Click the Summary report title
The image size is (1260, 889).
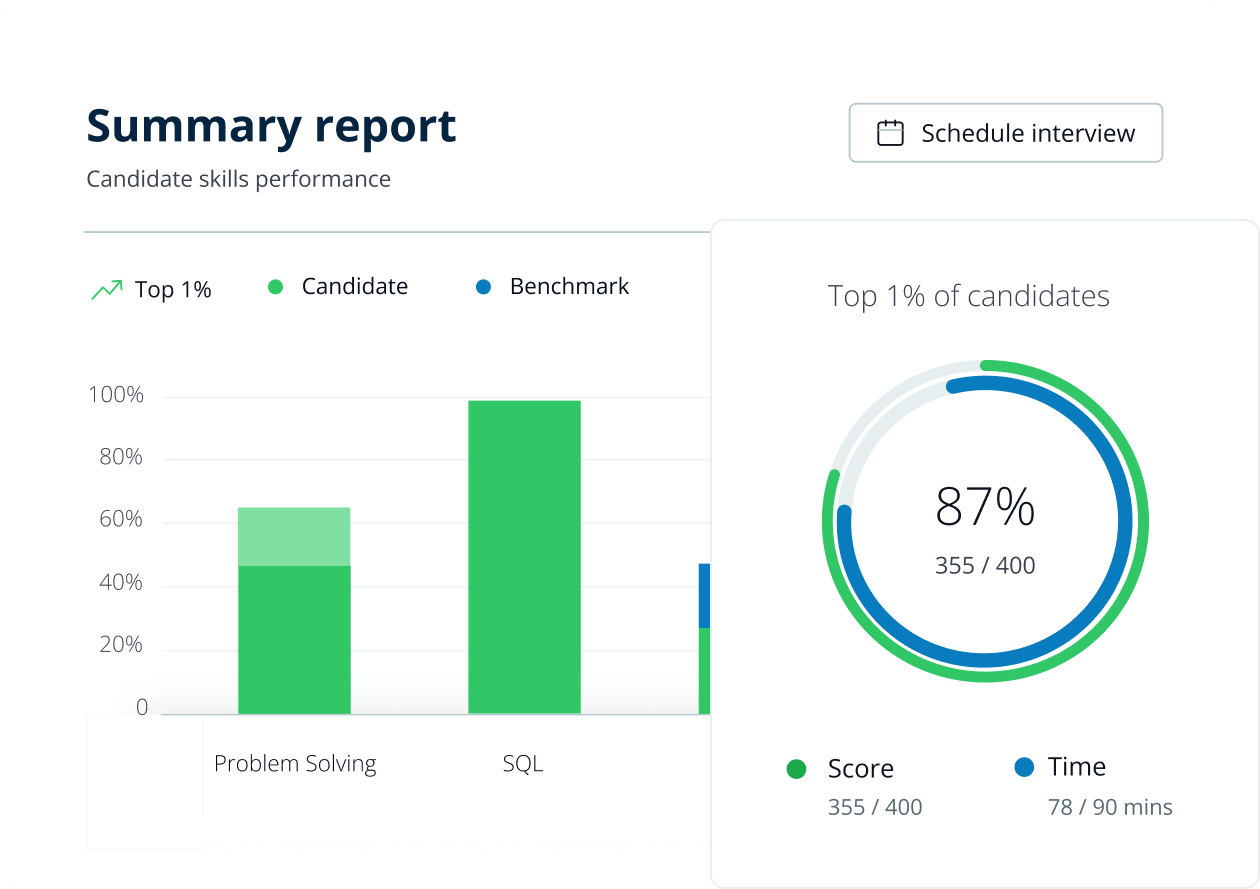(272, 126)
